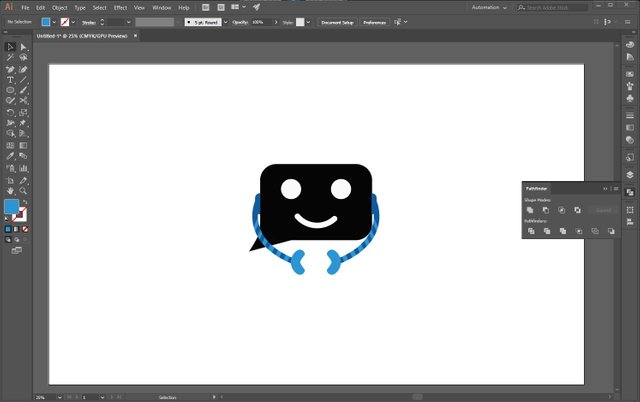The height and width of the screenshot is (402, 640).
Task: Collapse the Pathfinder panel with double arrows
Action: (604, 188)
